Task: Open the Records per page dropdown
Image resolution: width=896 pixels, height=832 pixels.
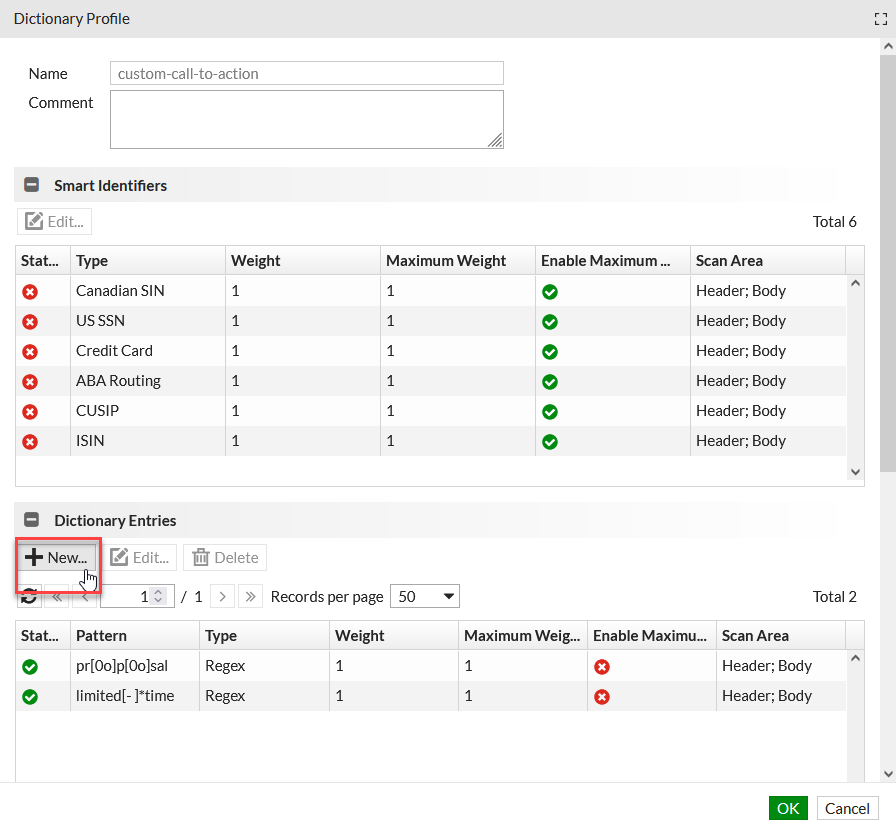Action: point(425,597)
